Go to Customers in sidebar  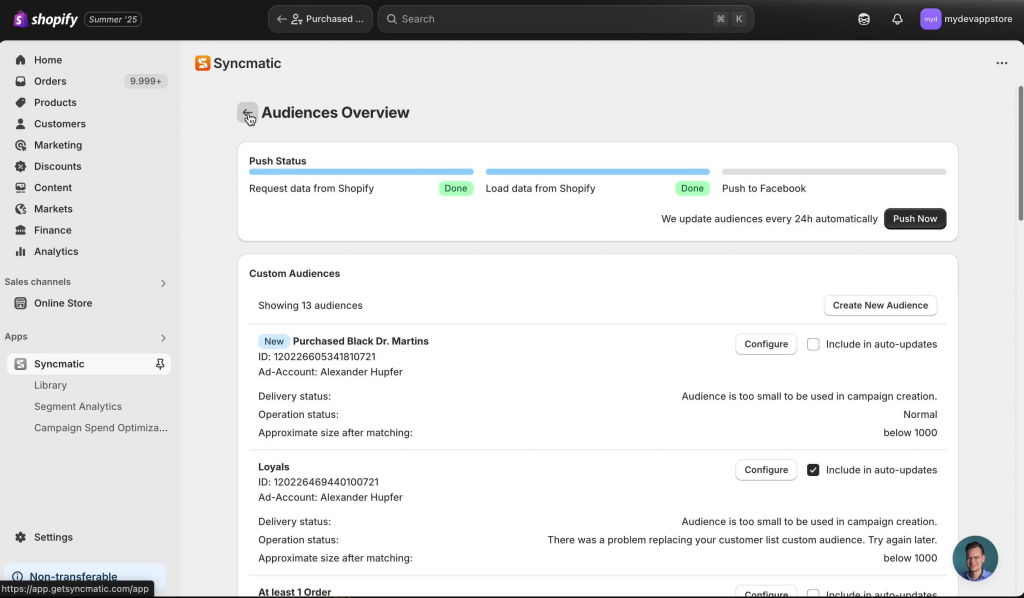[x=59, y=123]
